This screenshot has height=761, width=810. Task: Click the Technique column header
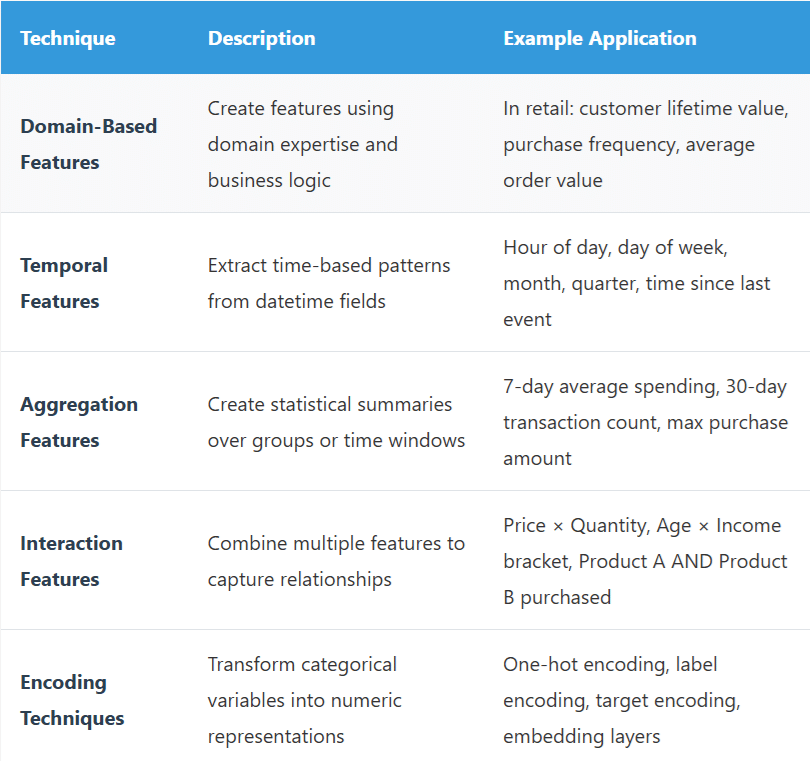click(x=68, y=39)
